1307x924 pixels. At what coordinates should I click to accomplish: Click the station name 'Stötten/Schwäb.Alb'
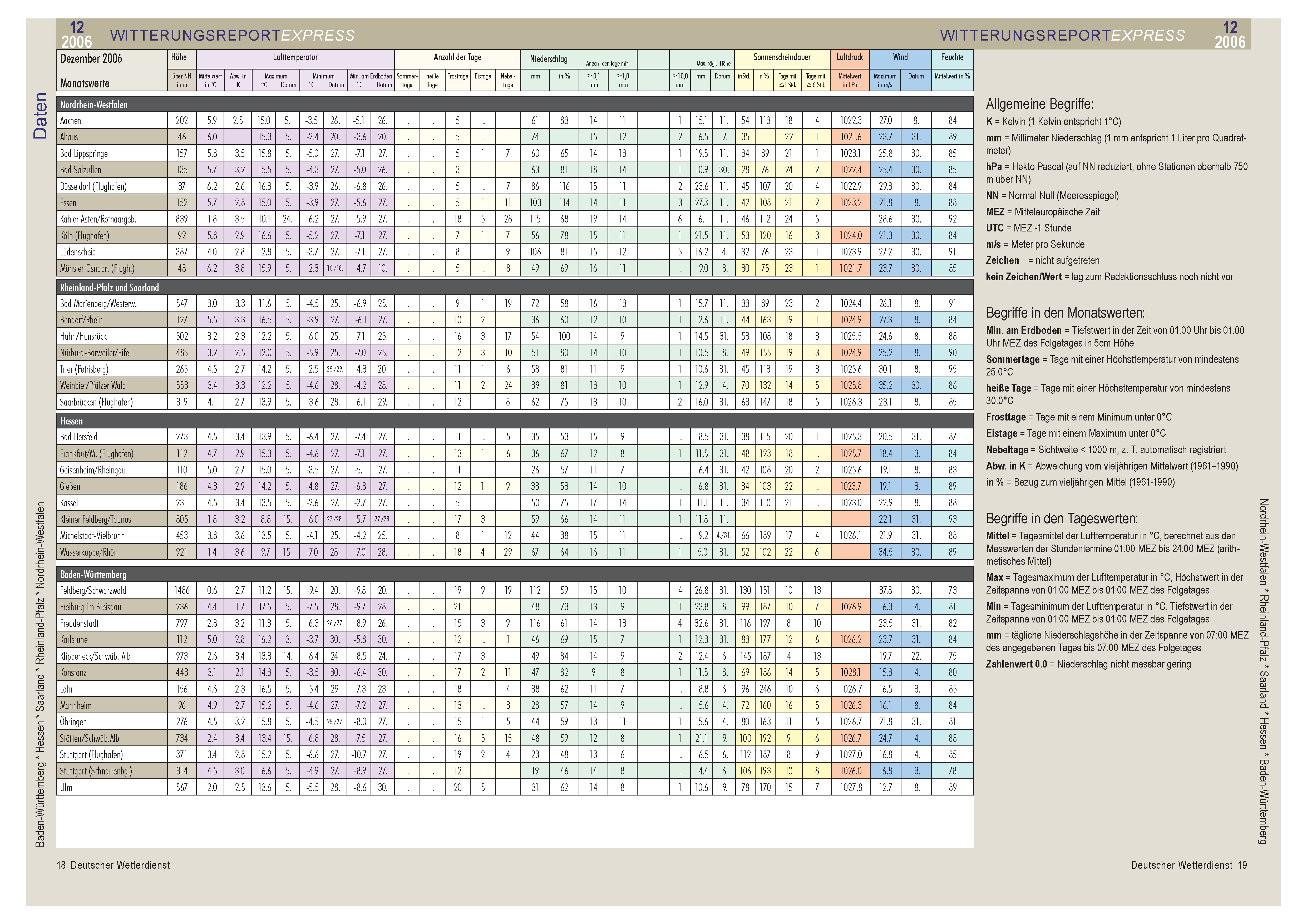coord(89,738)
